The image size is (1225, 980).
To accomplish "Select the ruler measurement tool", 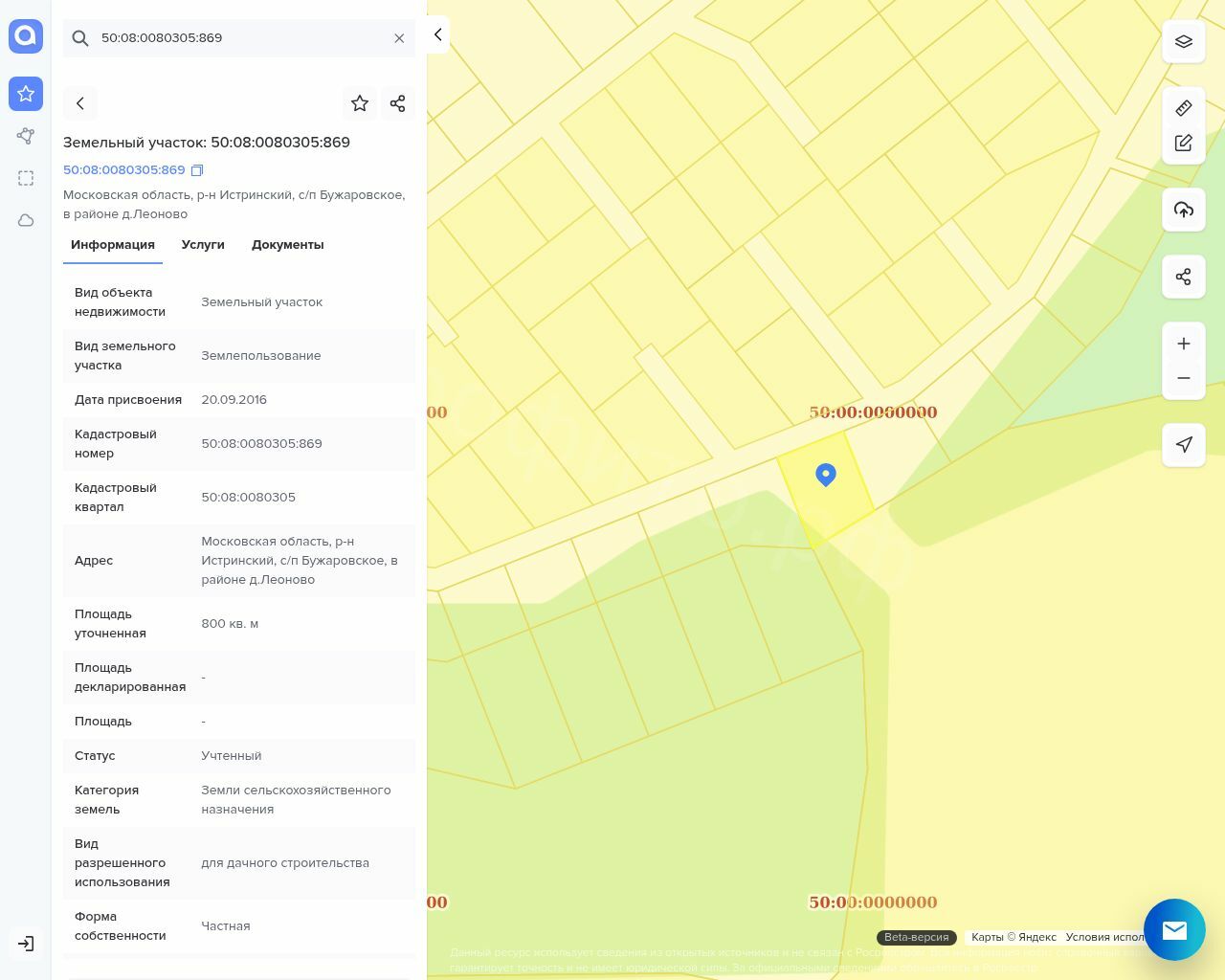I will tap(1183, 108).
